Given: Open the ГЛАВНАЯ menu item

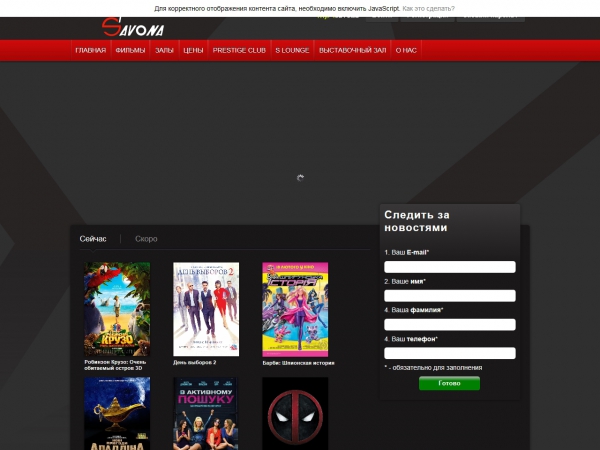Looking at the screenshot, I should (x=91, y=51).
